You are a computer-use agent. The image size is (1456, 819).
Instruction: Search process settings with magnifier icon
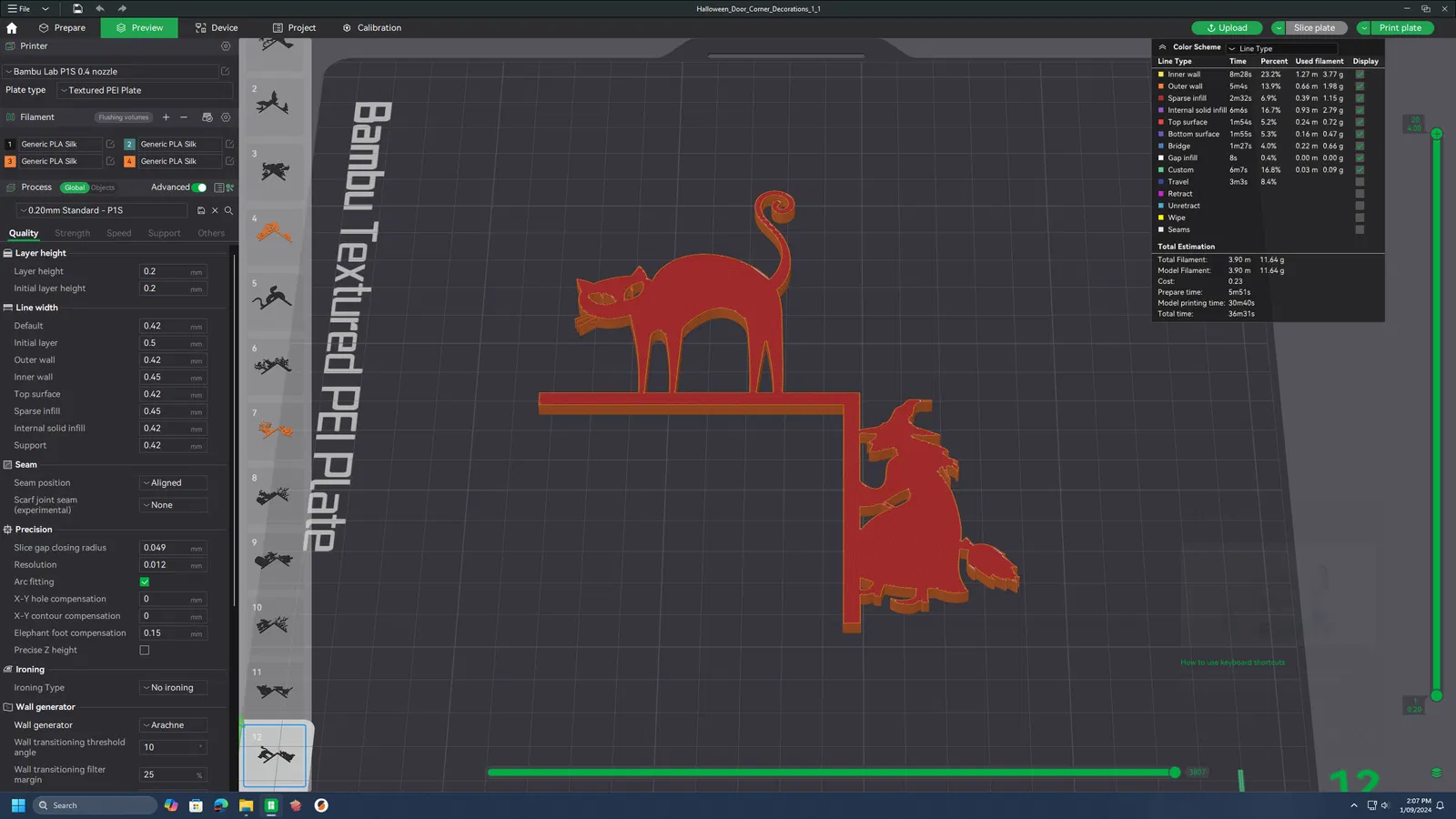[228, 210]
